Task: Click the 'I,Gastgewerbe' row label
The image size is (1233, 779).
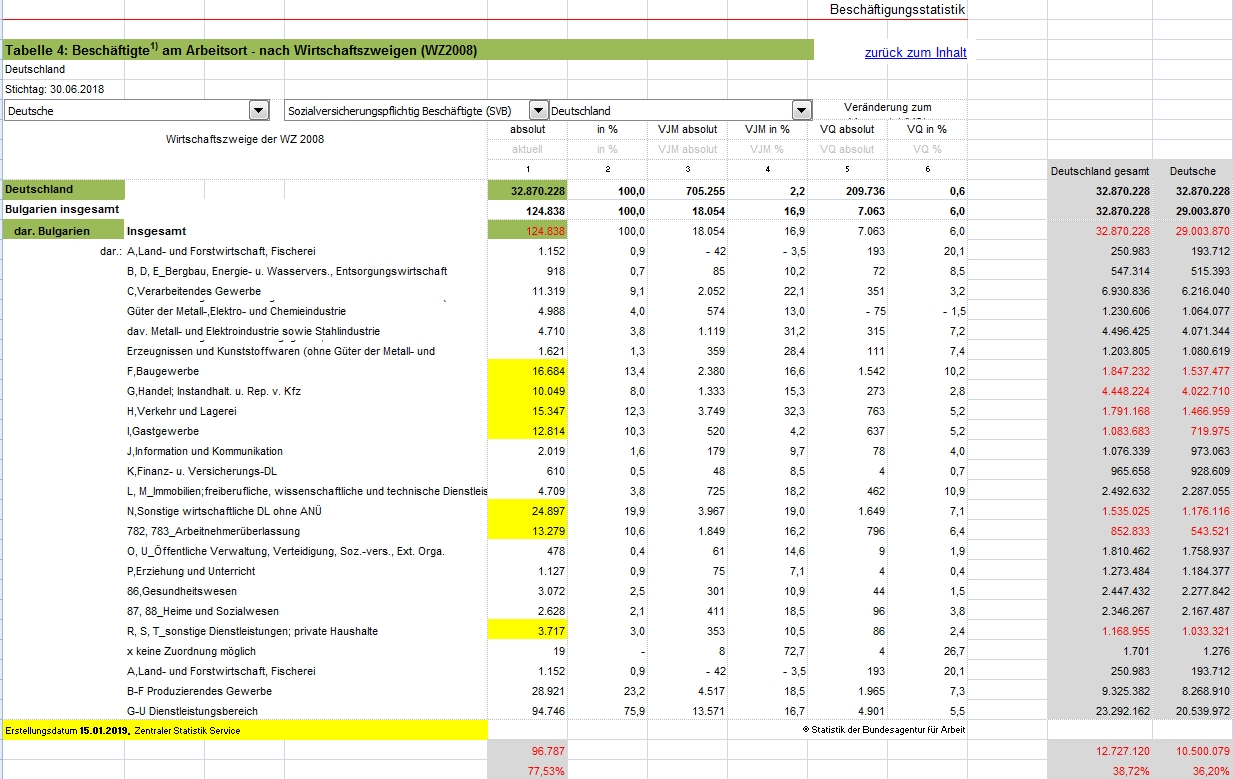Action: 163,431
